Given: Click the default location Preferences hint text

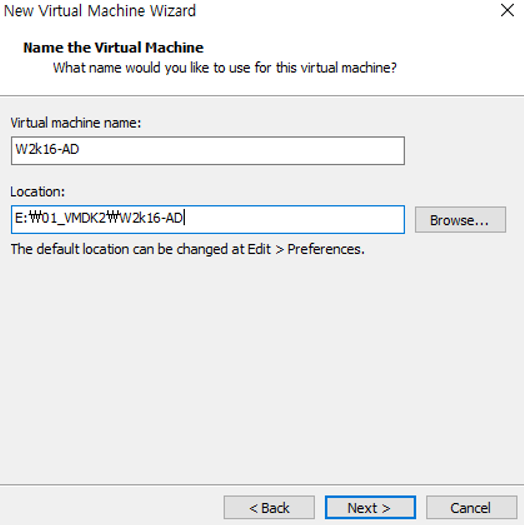Looking at the screenshot, I should (188, 249).
